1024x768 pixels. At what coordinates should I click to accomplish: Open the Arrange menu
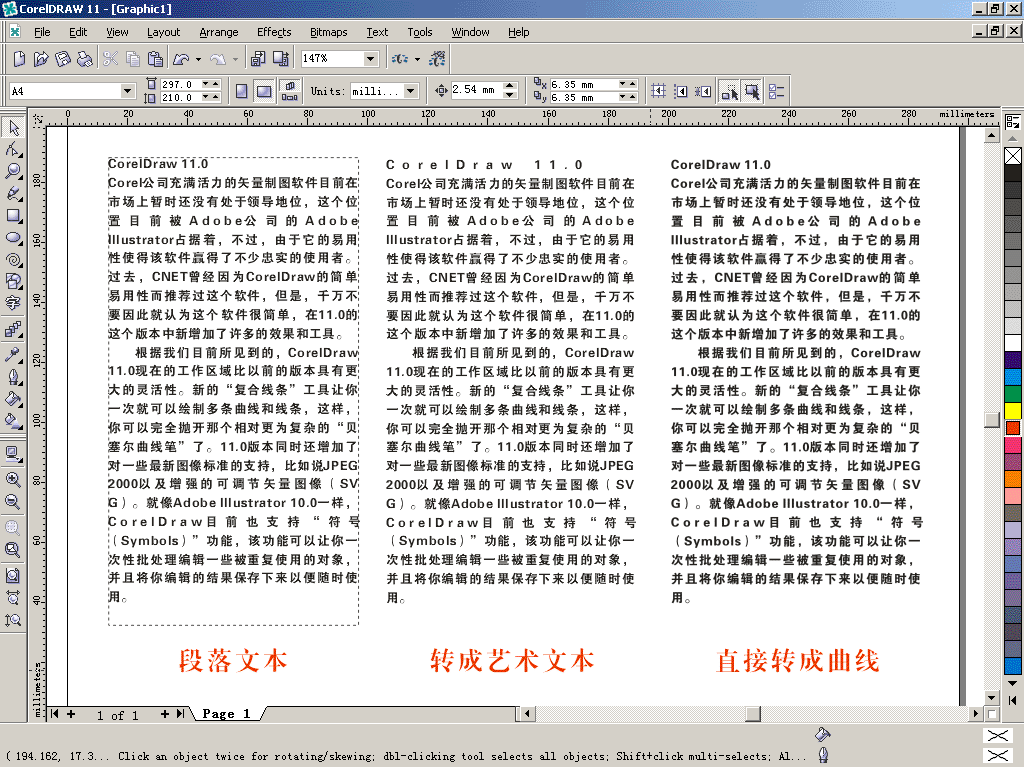[219, 32]
